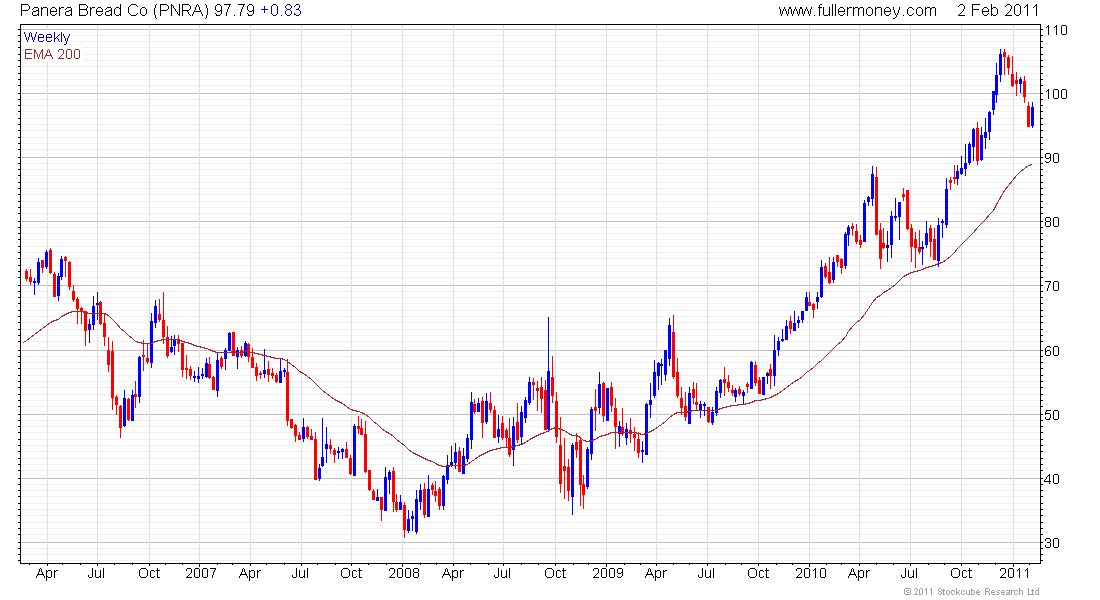Click the Weekly timeframe label
The image size is (1100, 600).
tap(47, 38)
